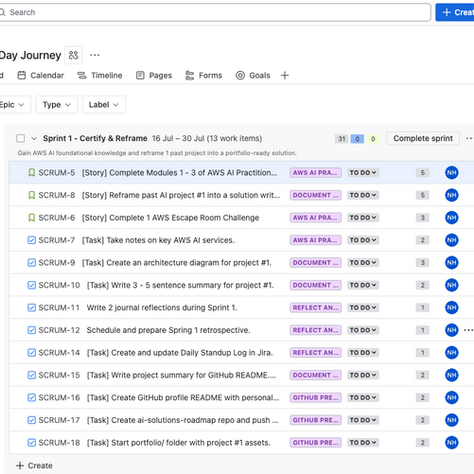This screenshot has height=474, width=474.
Task: Click the blue 0 in-progress points badge
Action: click(x=357, y=139)
